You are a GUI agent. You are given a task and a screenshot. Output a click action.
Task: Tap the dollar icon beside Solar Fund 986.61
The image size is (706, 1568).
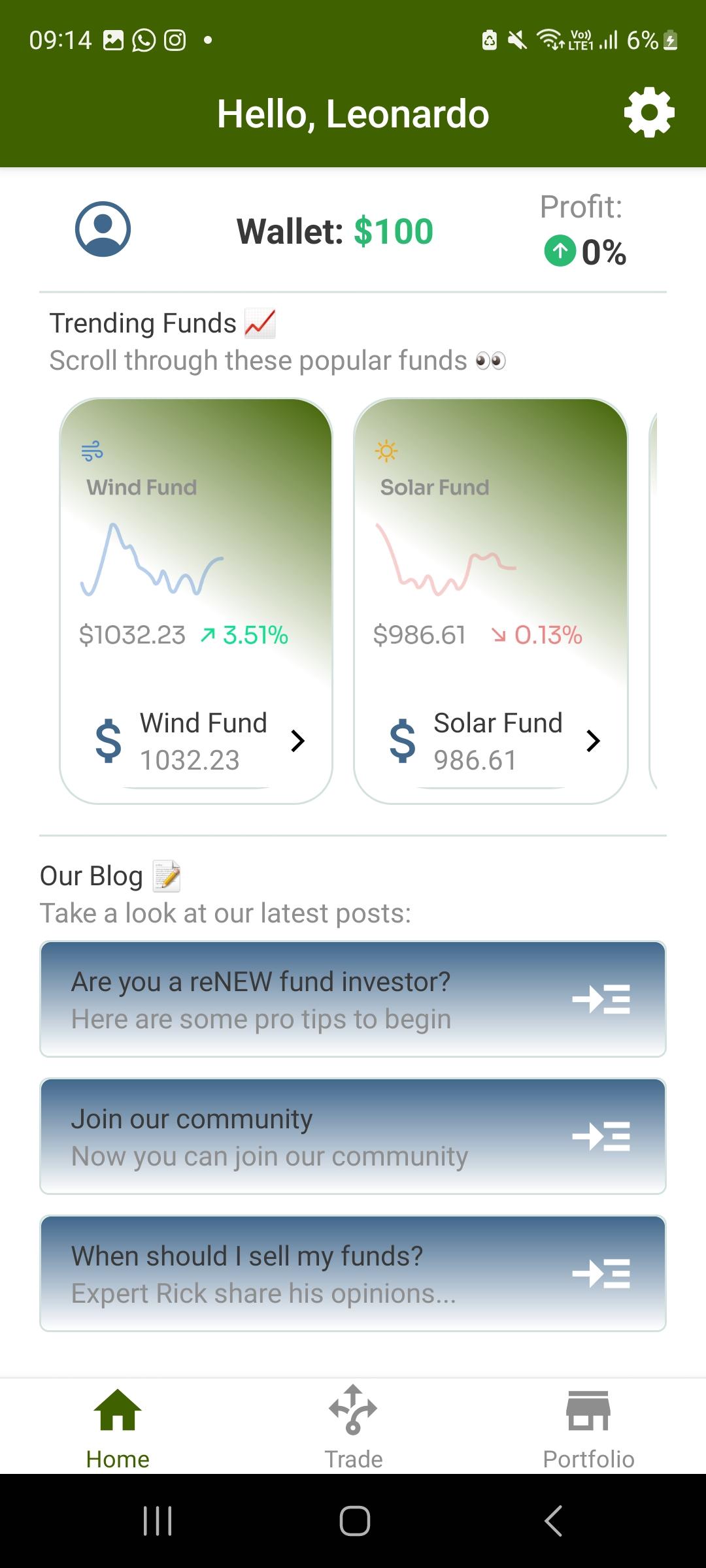coord(403,741)
